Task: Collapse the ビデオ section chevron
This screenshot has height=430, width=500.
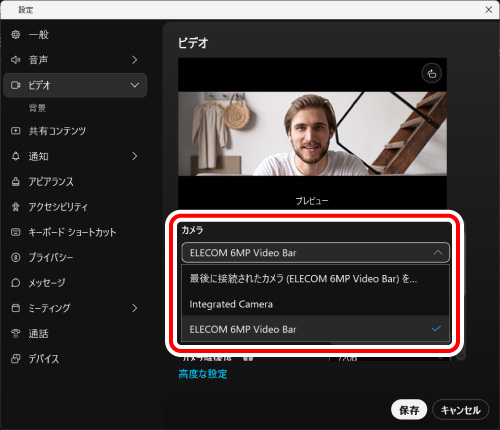Action: [135, 85]
